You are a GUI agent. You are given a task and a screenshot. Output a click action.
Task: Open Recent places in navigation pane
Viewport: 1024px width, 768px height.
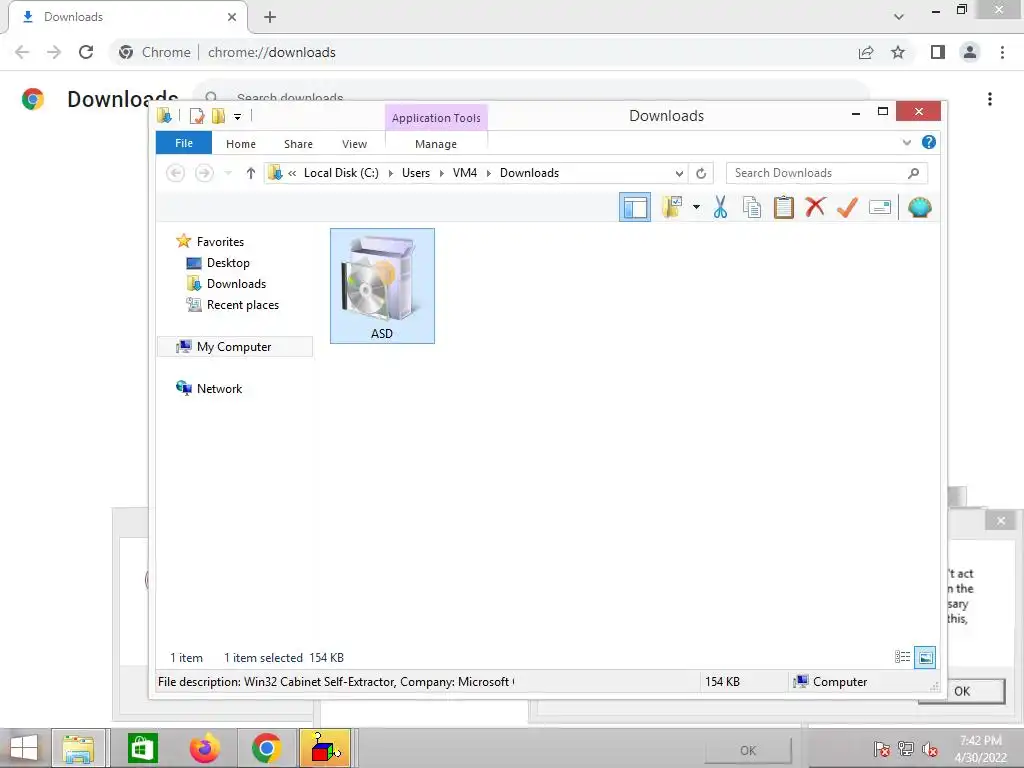click(243, 305)
